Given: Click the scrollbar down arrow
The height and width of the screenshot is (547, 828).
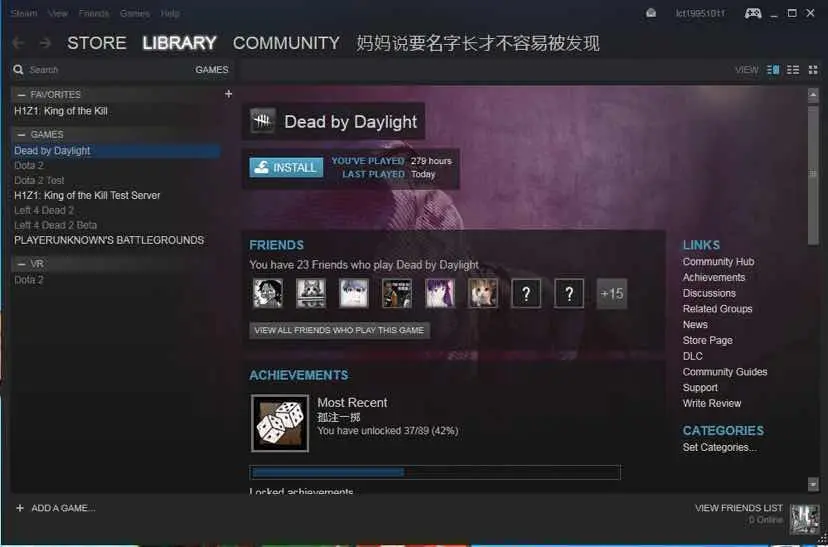Looking at the screenshot, I should click(x=813, y=484).
